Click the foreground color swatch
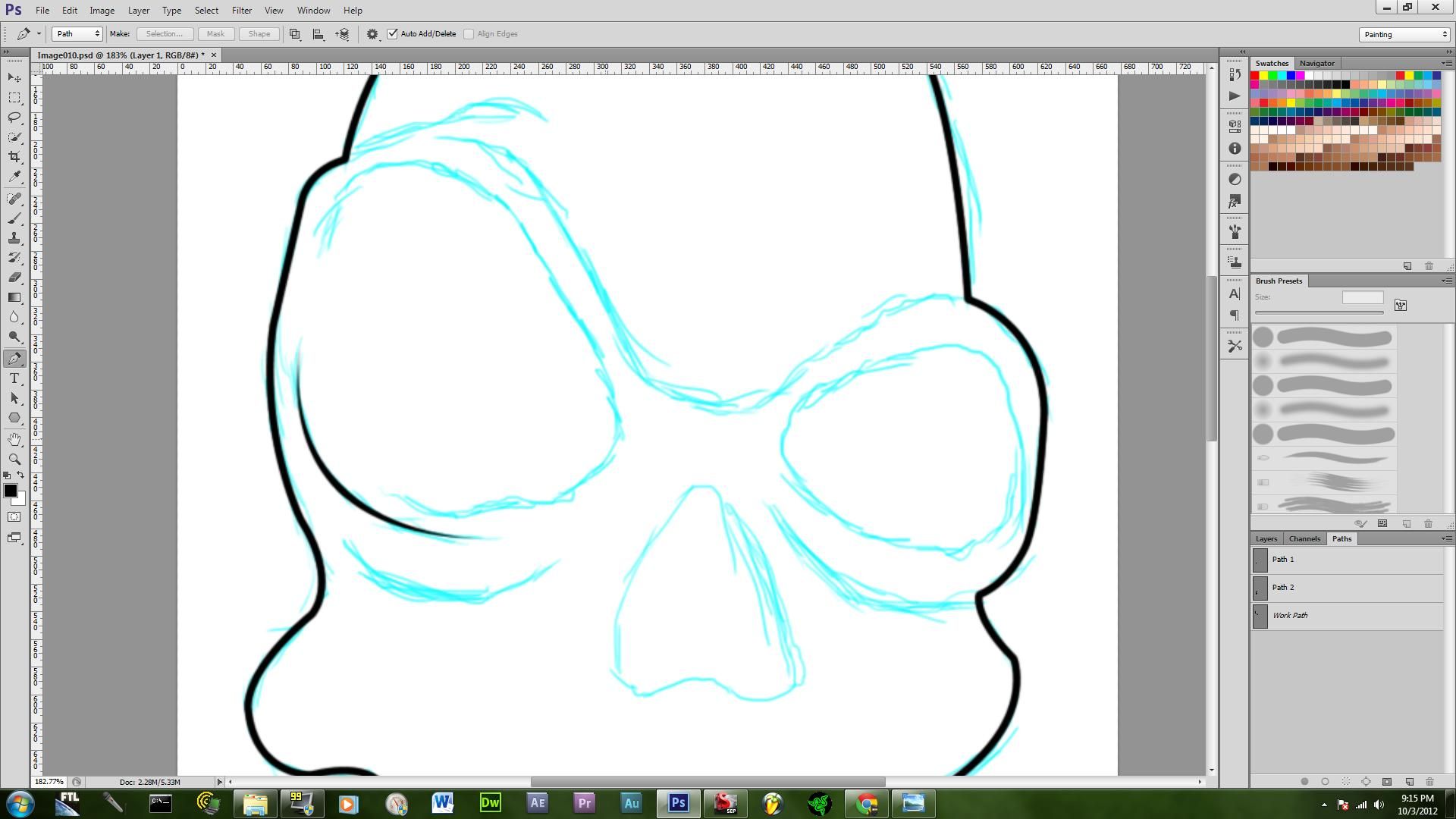 [11, 491]
